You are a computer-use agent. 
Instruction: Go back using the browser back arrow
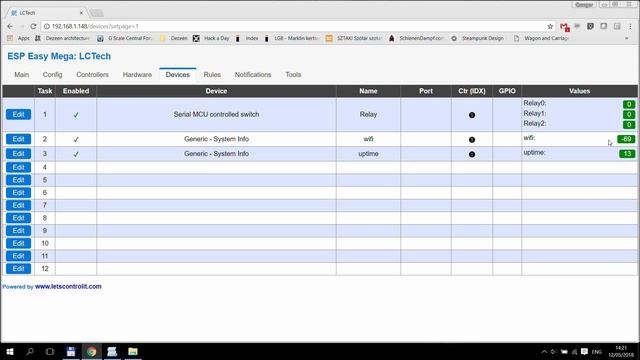tap(10, 26)
